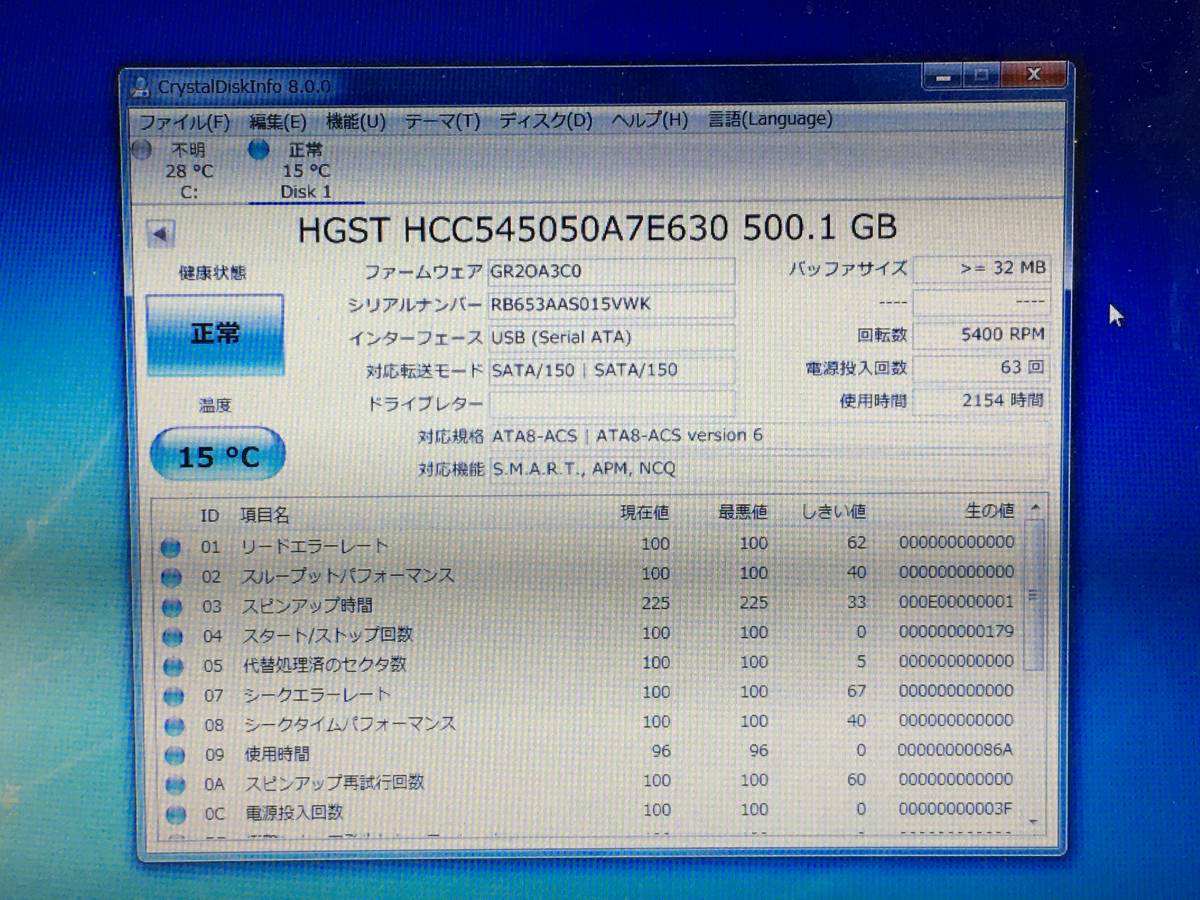This screenshot has height=900, width=1200.
Task: Click raw value 00000000003F
Action: (956, 809)
